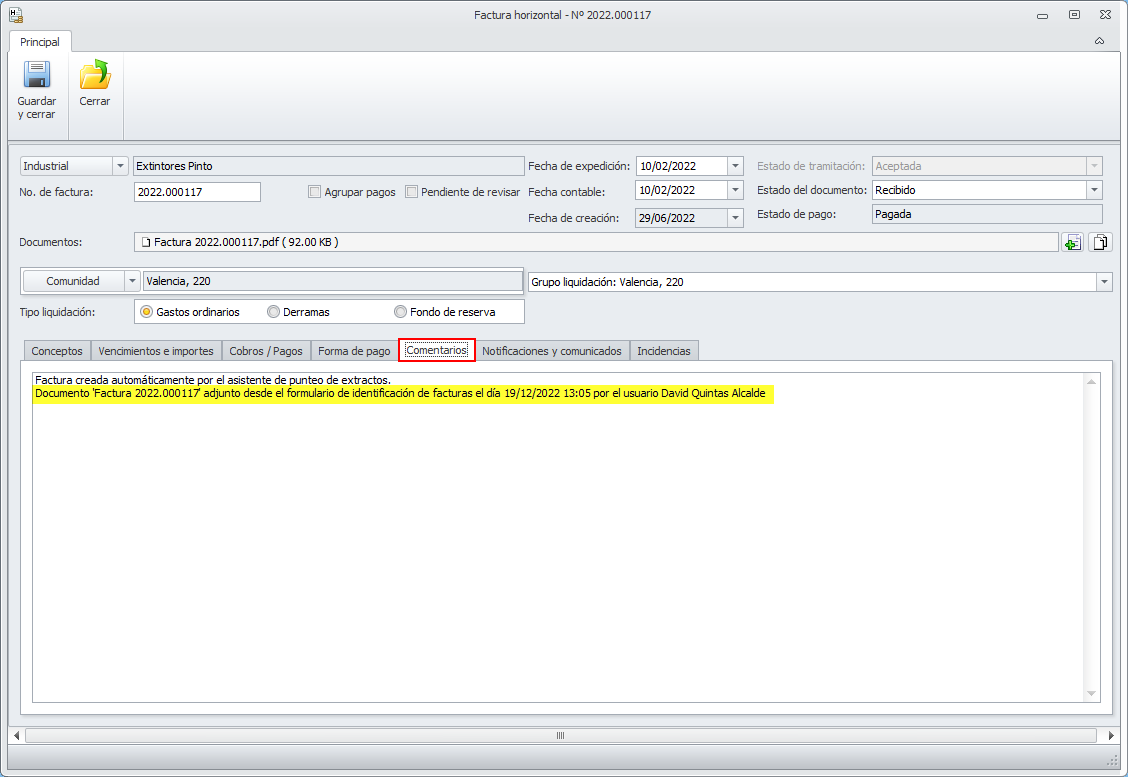Select the Gastos ordinarios radio option
The height and width of the screenshot is (777, 1128).
tap(147, 312)
